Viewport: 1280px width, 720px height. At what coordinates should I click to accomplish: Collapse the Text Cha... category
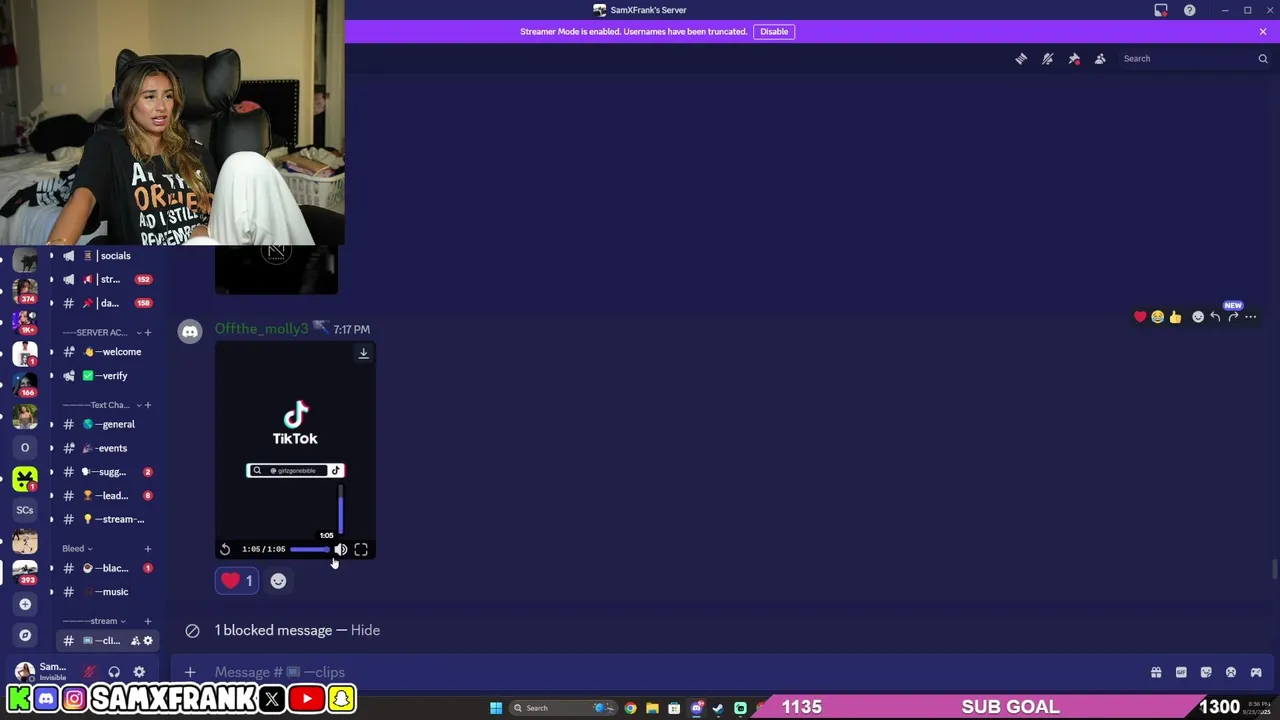tap(102, 405)
